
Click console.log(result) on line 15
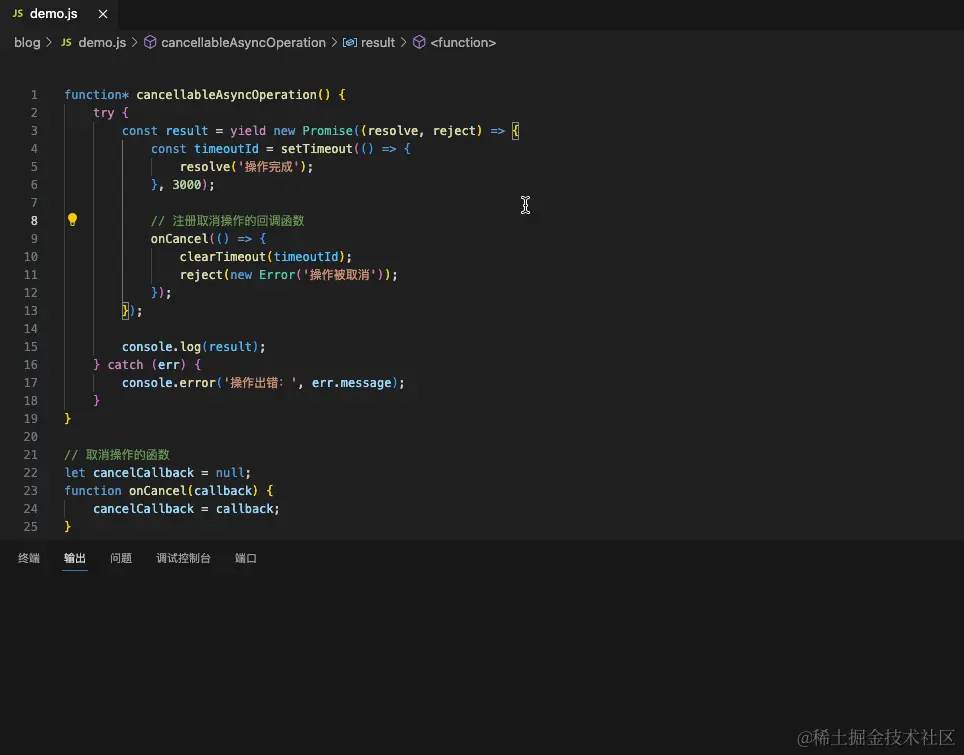click(193, 347)
